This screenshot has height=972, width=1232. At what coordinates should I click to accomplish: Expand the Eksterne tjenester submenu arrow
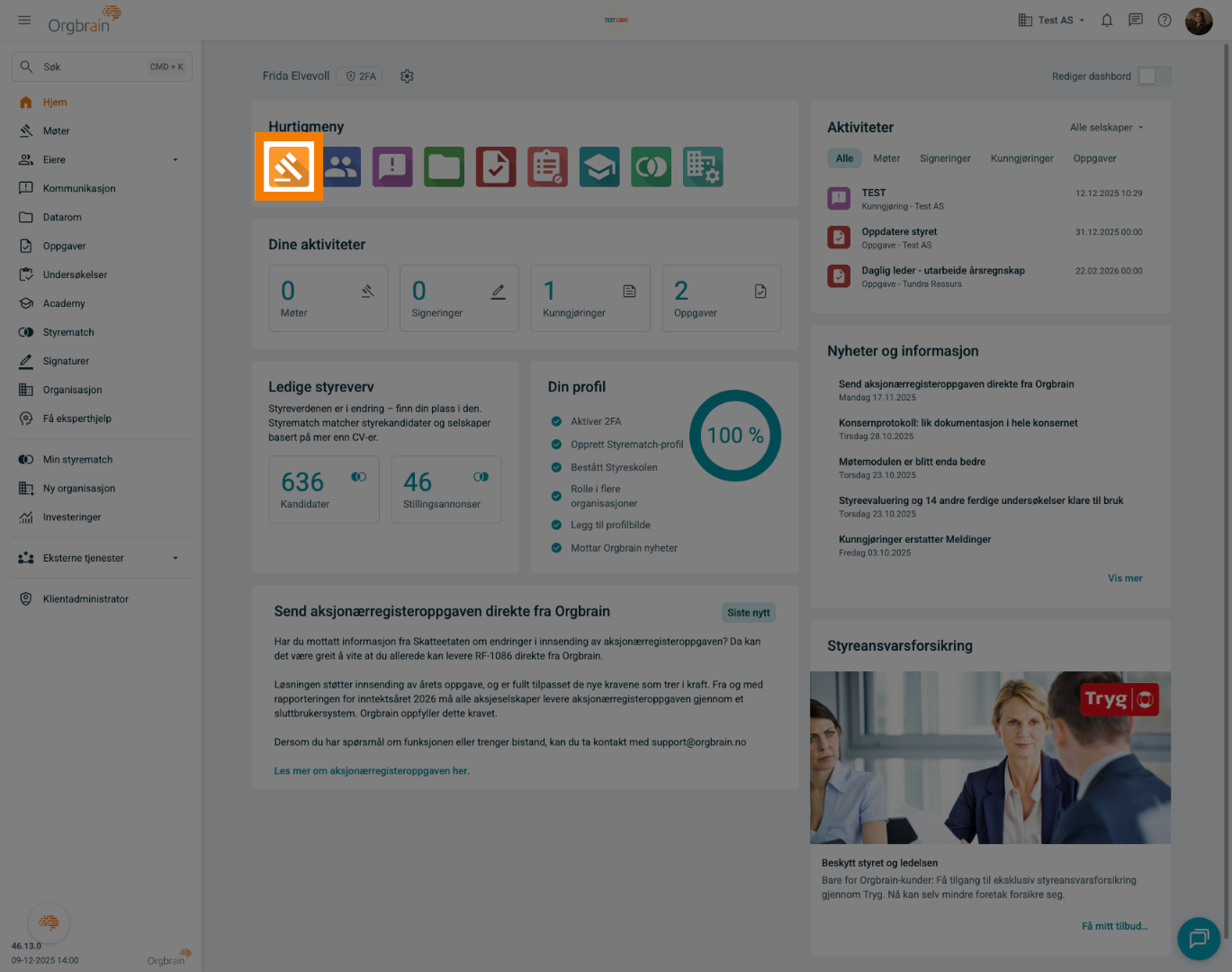pyautogui.click(x=175, y=558)
